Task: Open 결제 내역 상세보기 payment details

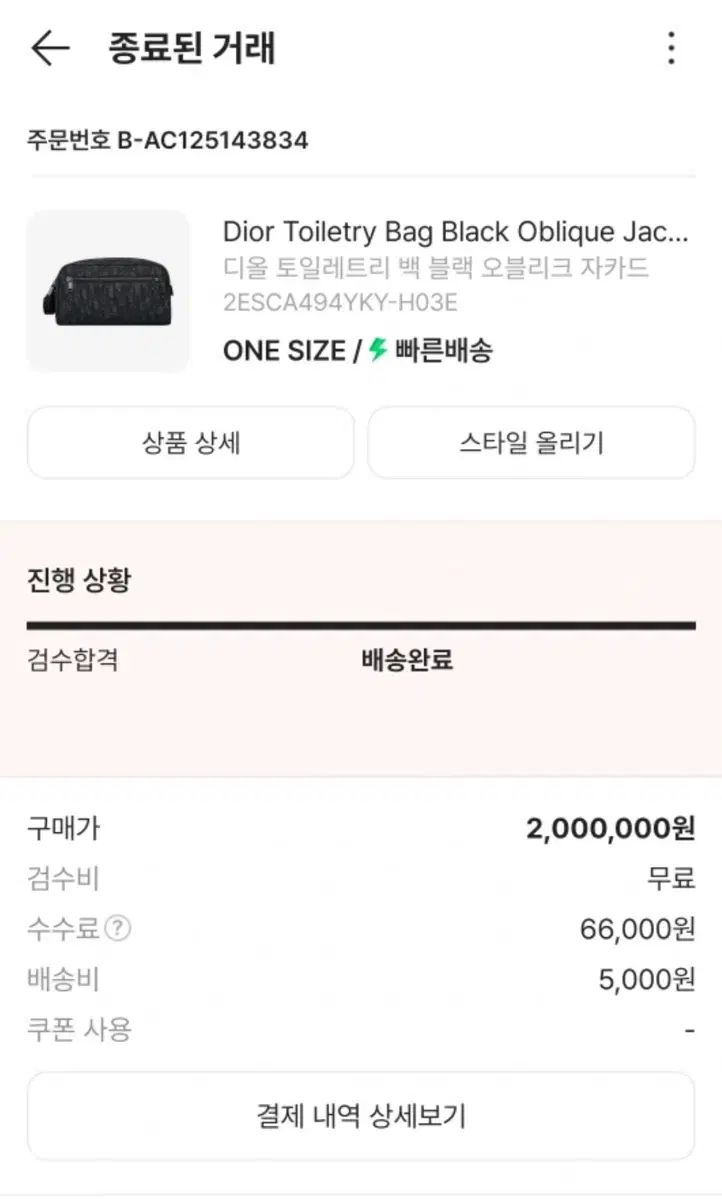Action: (x=361, y=1116)
